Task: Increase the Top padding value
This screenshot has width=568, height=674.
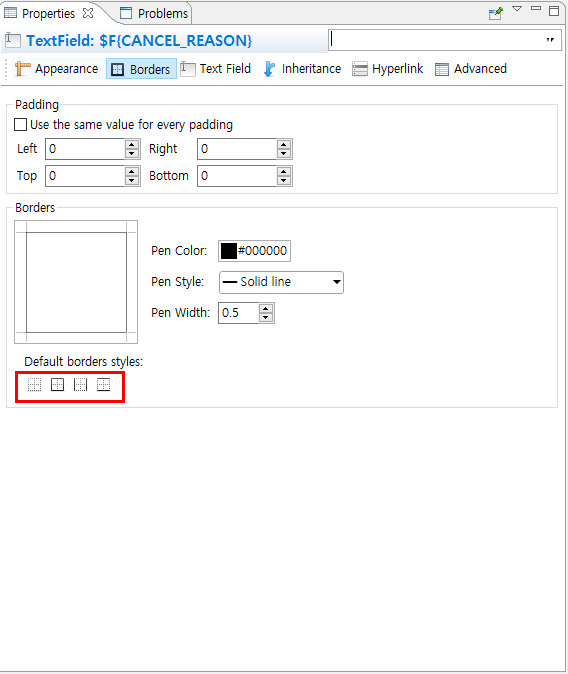Action: click(132, 171)
